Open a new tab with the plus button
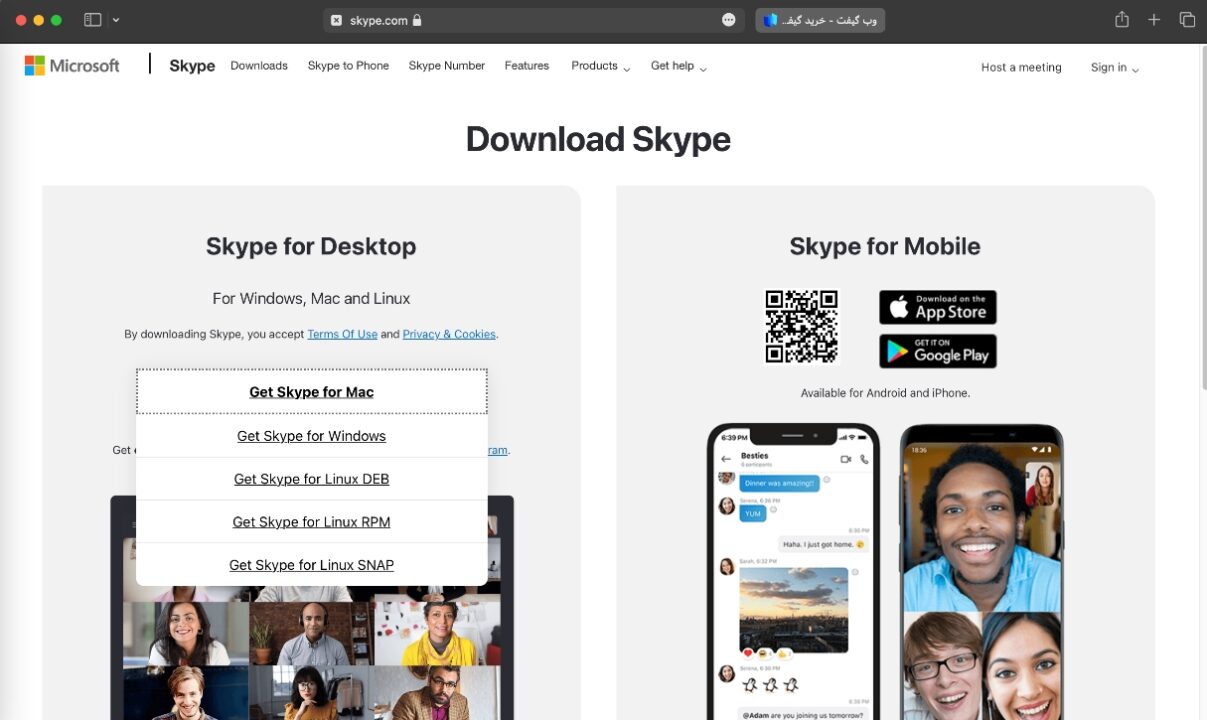Viewport: 1207px width, 720px height. click(x=1154, y=20)
